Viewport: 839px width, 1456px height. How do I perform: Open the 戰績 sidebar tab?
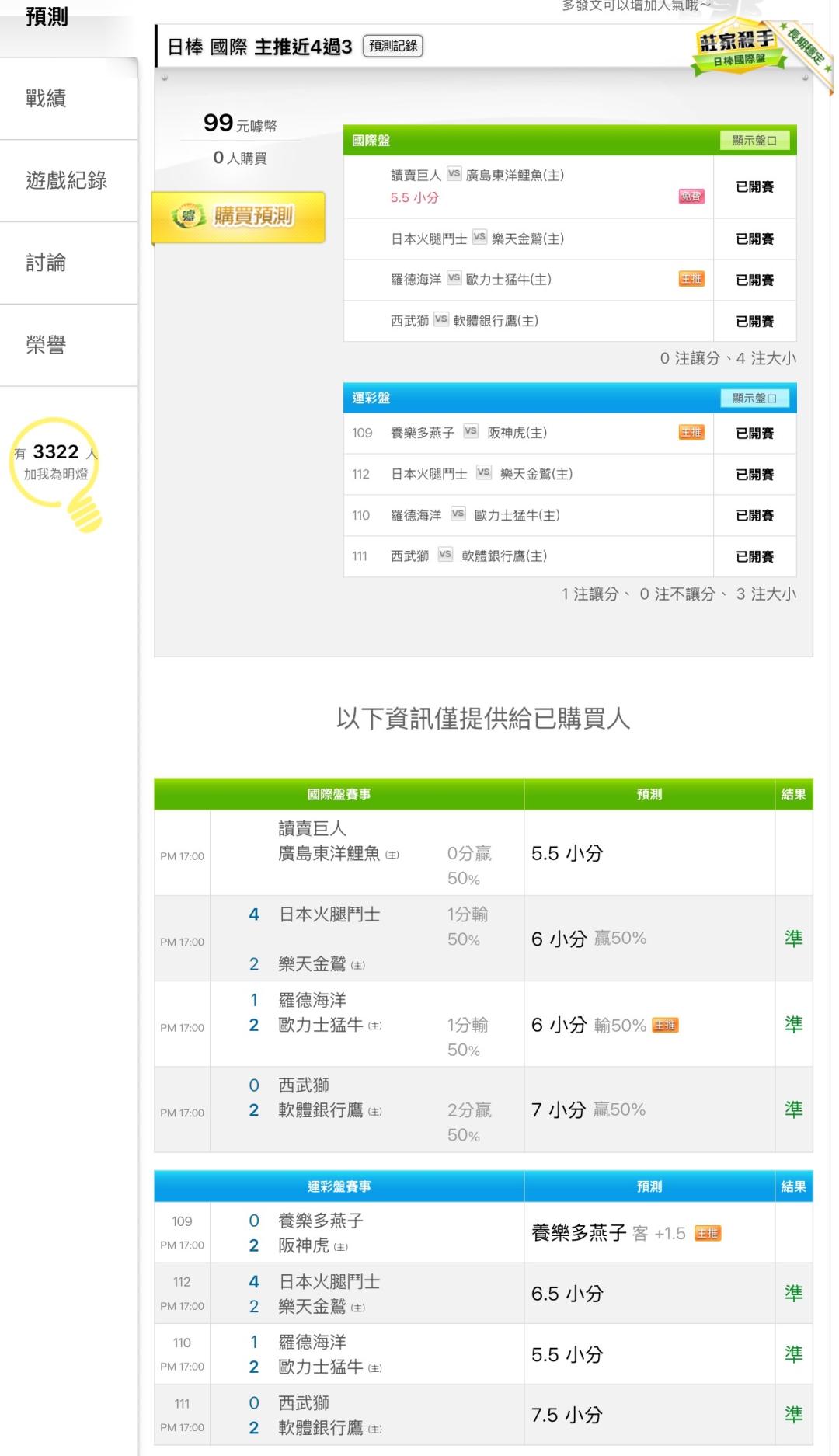pos(46,99)
